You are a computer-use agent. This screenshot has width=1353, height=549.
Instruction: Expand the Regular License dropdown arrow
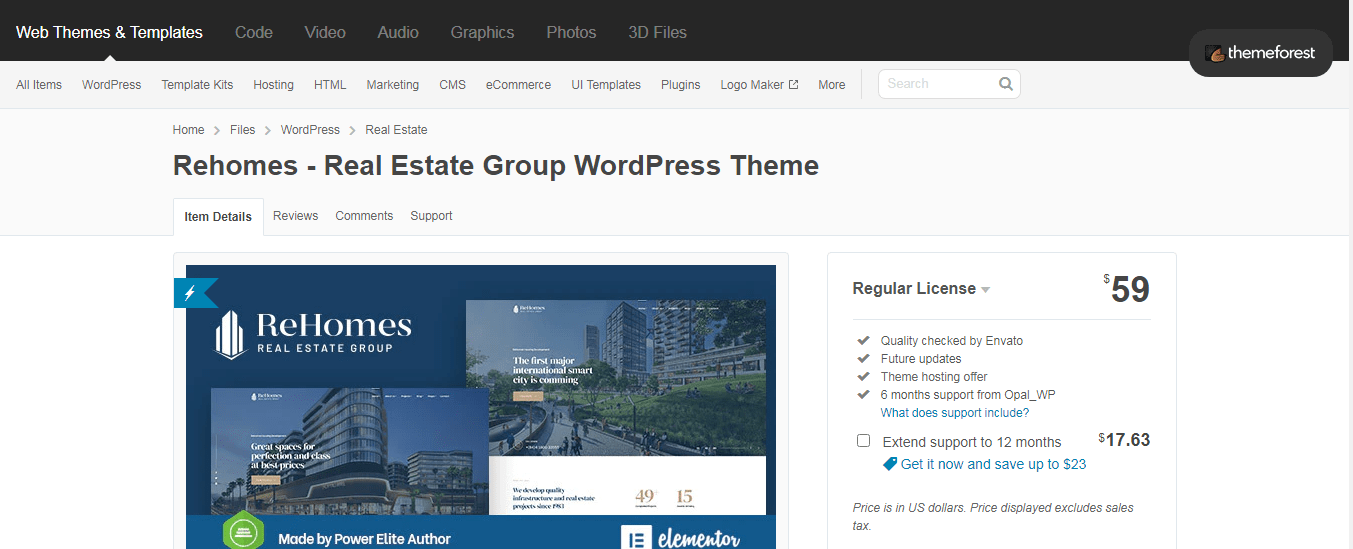click(x=986, y=290)
